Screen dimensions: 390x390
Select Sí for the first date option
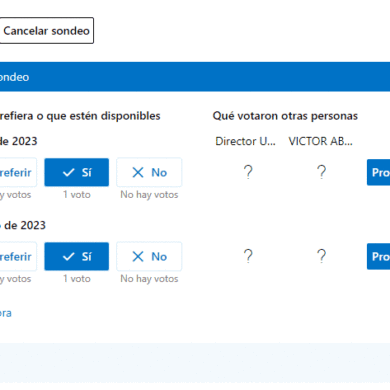point(77,172)
